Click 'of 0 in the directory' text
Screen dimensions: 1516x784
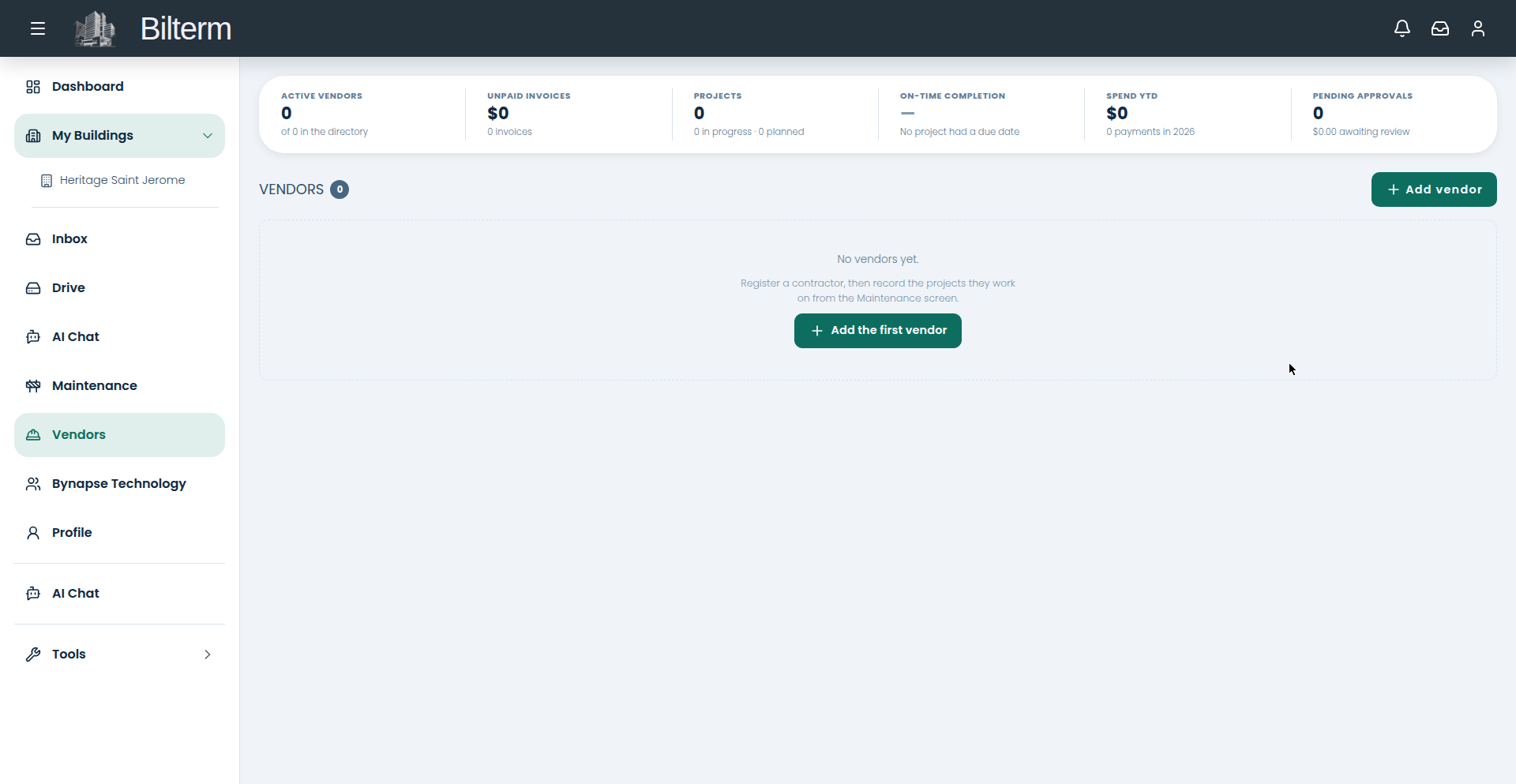point(325,132)
